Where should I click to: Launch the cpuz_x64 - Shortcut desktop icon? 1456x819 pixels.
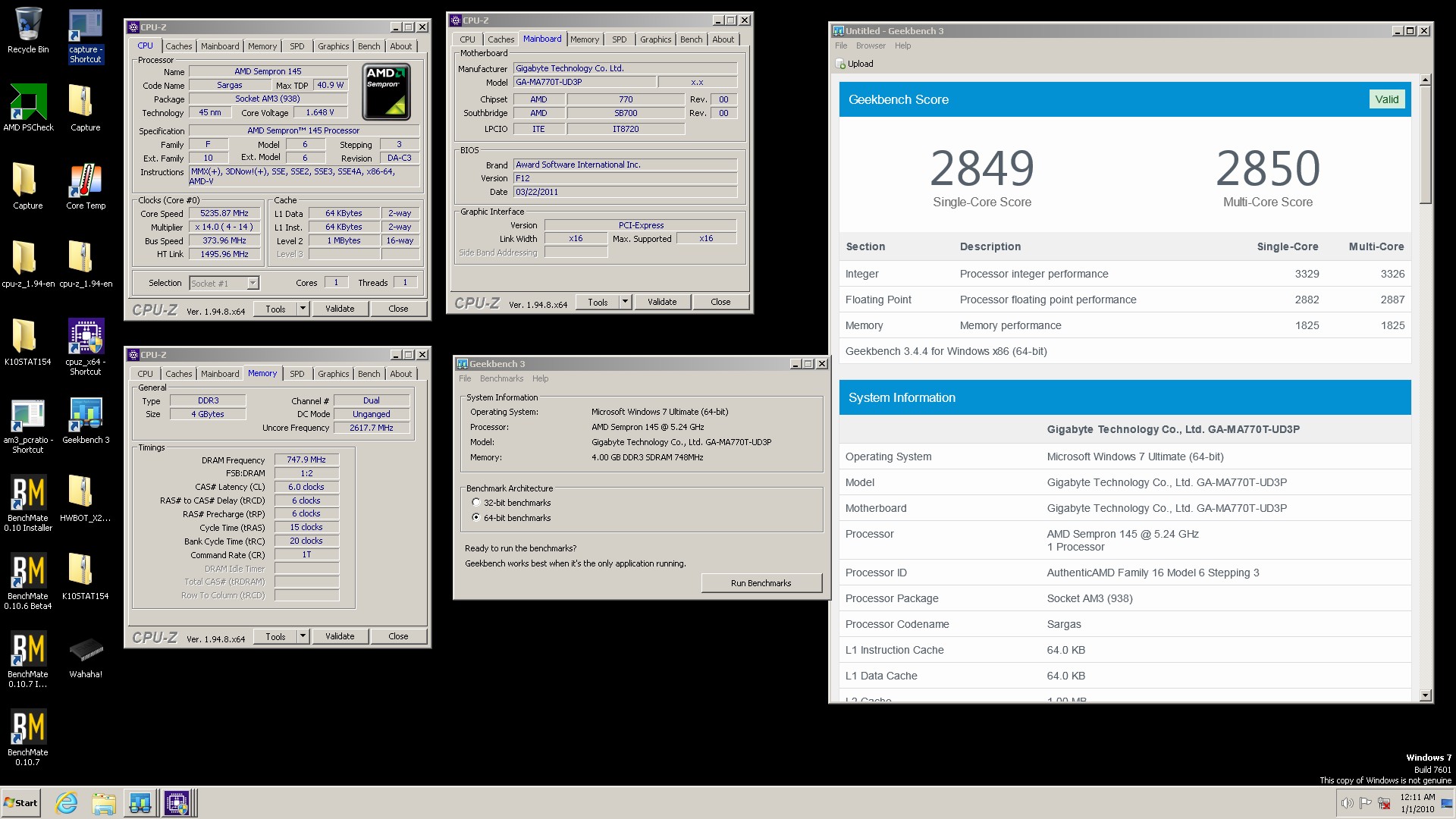coord(85,347)
